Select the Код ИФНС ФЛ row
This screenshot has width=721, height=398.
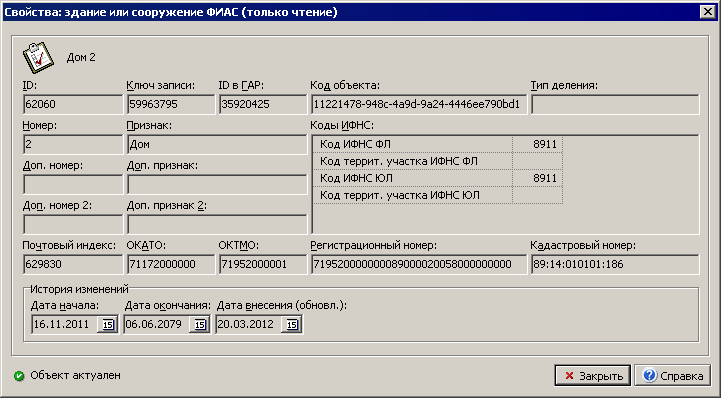click(438, 144)
